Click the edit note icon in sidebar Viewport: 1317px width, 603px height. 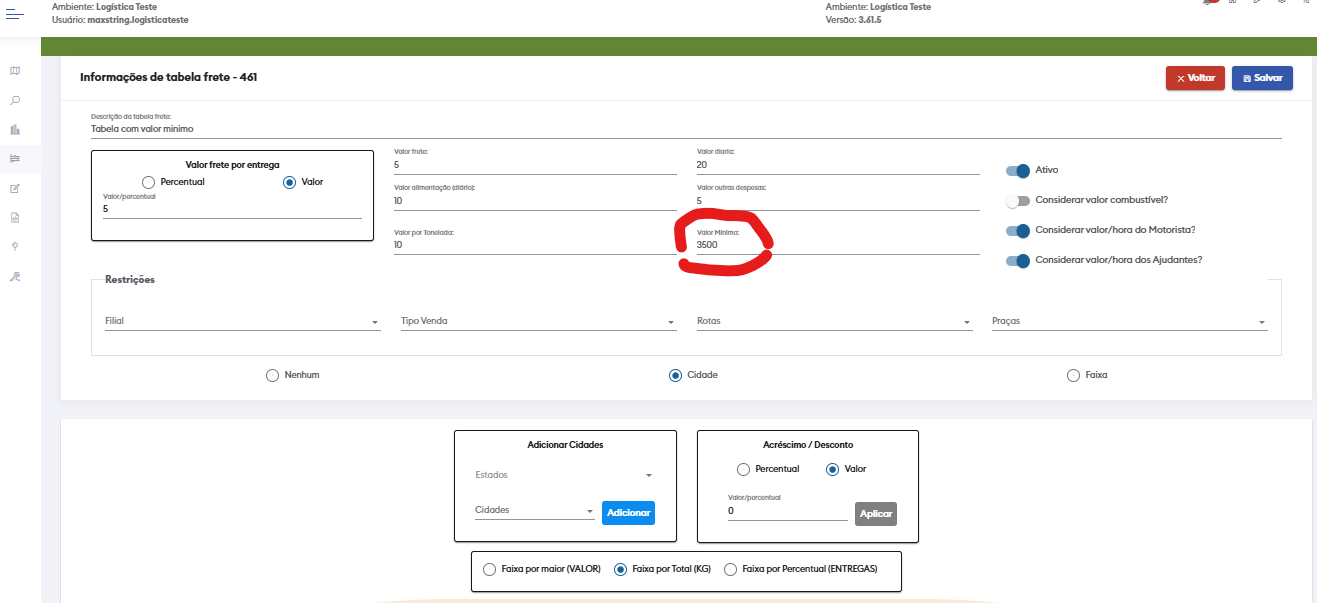[15, 188]
